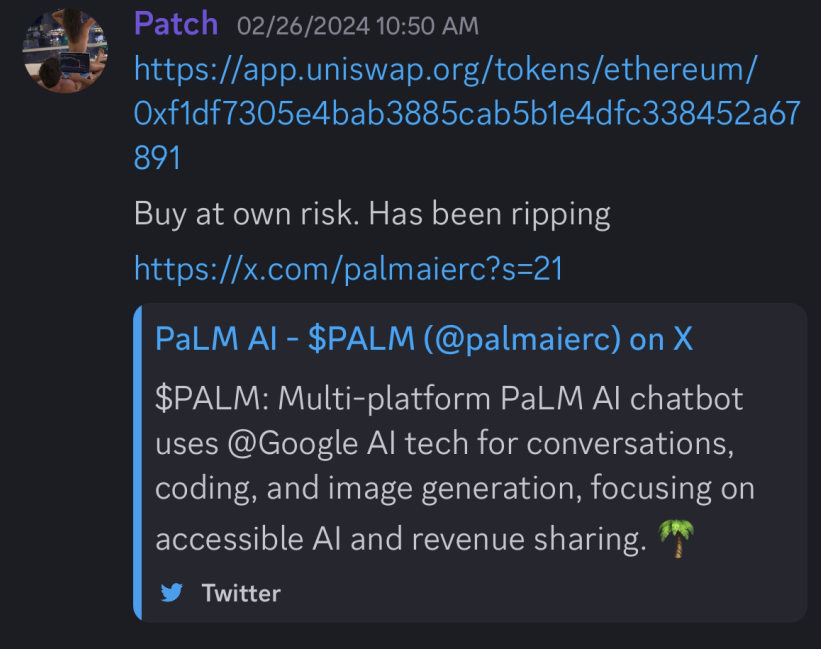This screenshot has height=649, width=821.
Task: Click the Patch username
Action: coord(176,24)
